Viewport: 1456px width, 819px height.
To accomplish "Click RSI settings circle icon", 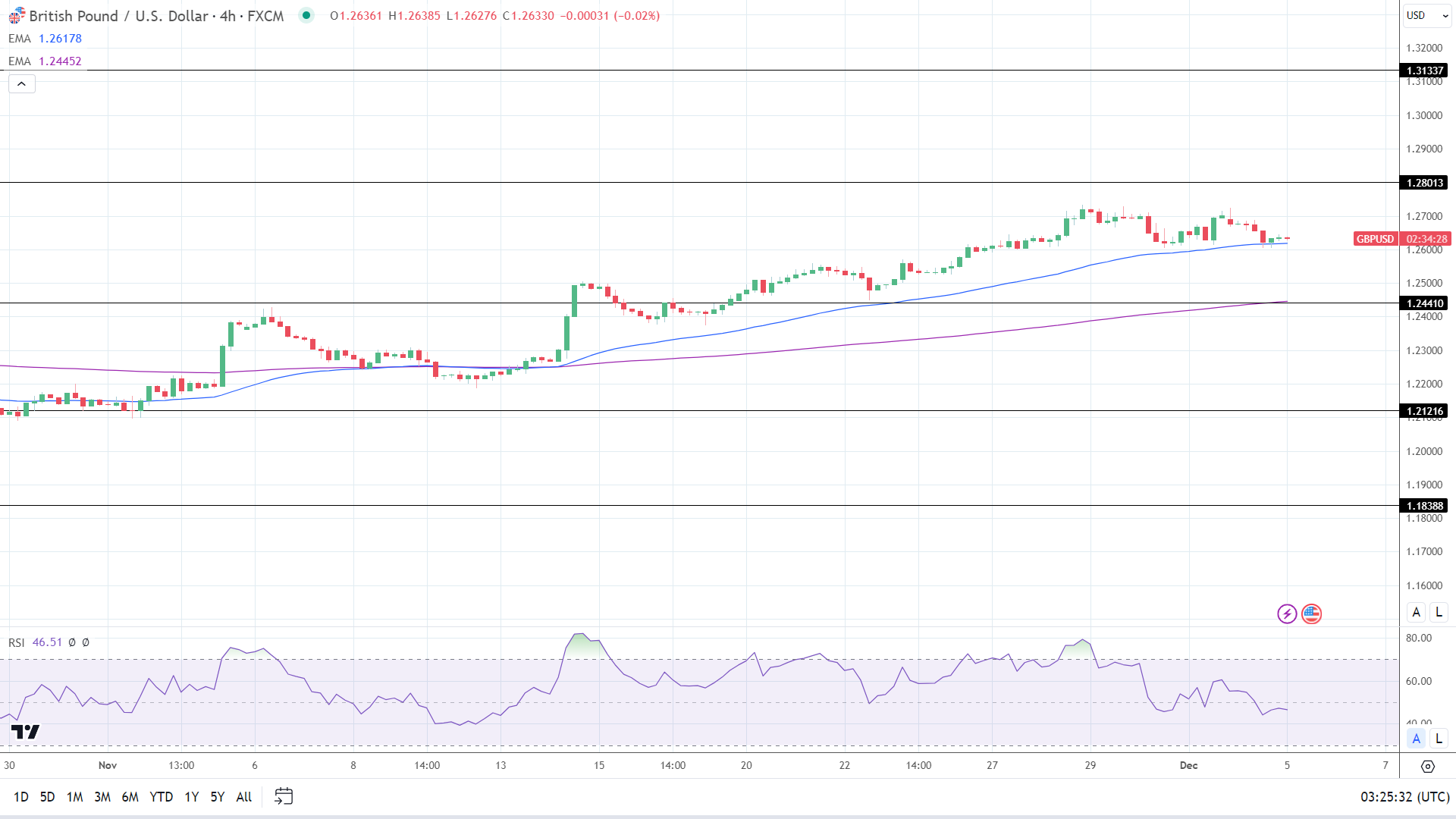I will click(x=72, y=642).
